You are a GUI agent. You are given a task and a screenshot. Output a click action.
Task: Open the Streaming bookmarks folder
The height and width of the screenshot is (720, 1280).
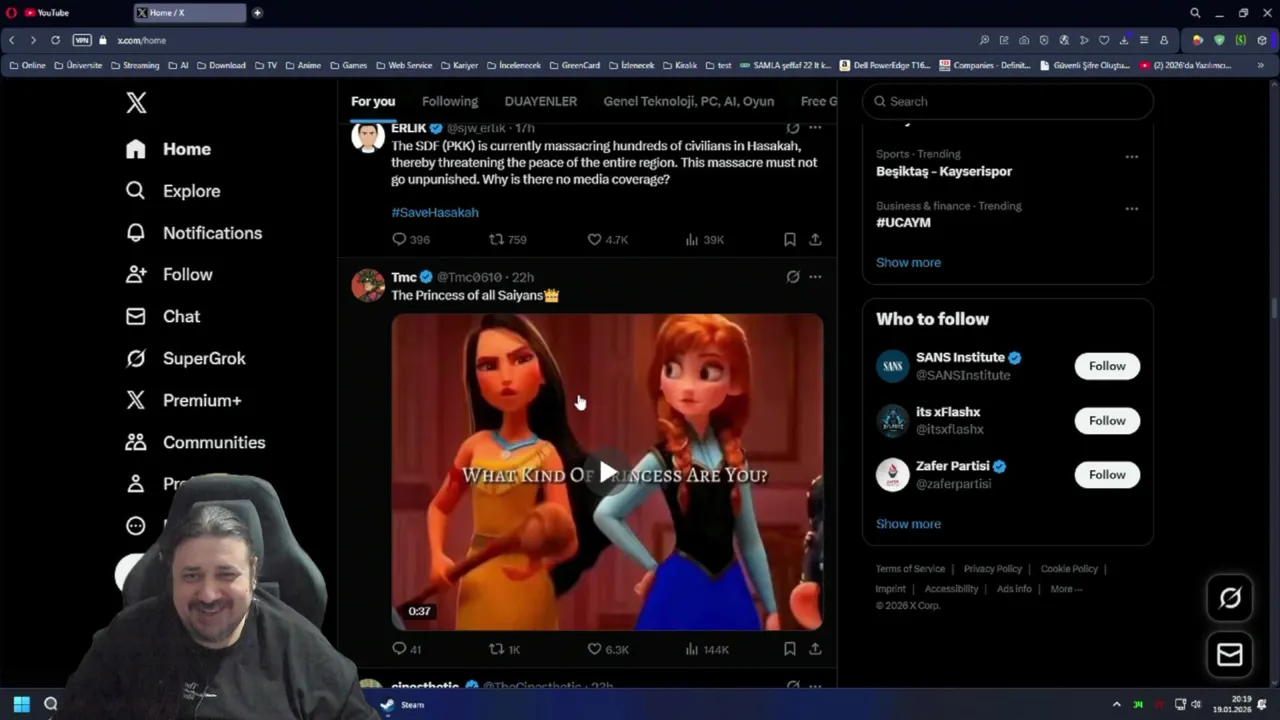tap(135, 65)
